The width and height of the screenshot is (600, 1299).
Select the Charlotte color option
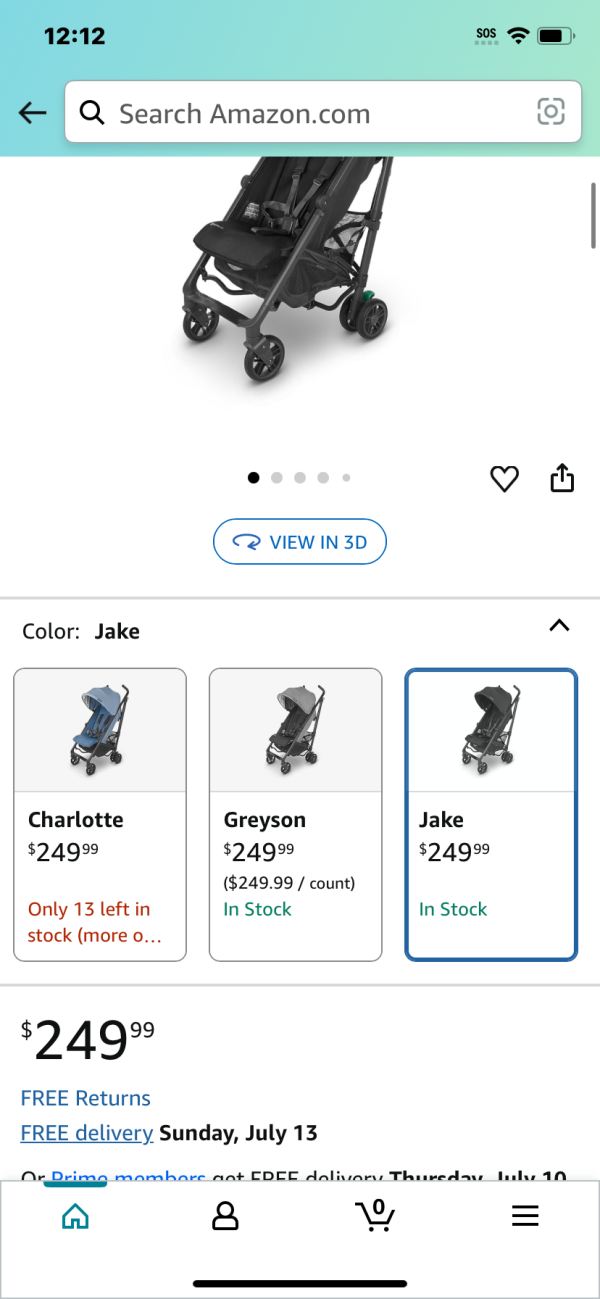(100, 814)
